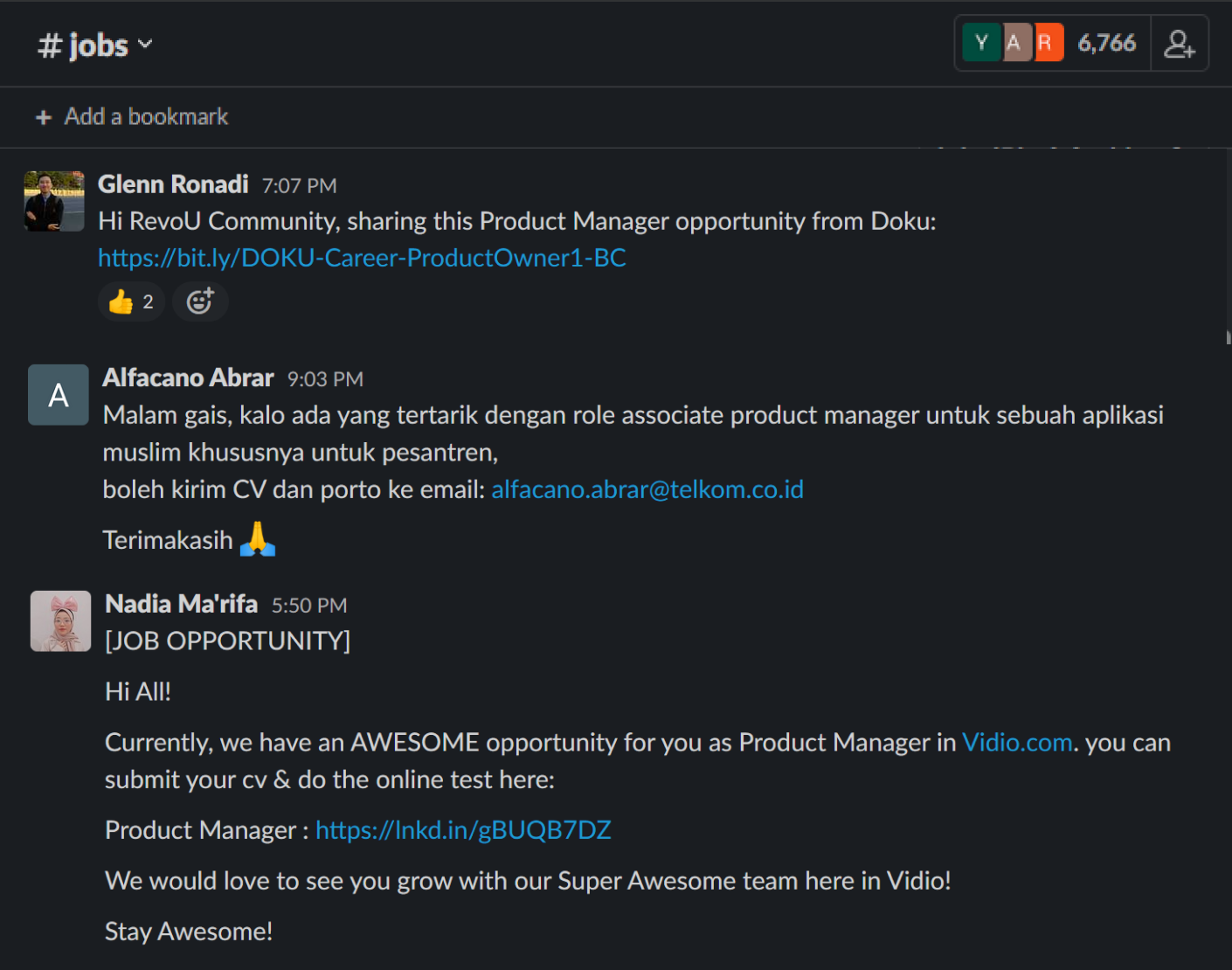Open Nadia Ma'rifa's profile name
This screenshot has width=1232, height=970.
(181, 604)
